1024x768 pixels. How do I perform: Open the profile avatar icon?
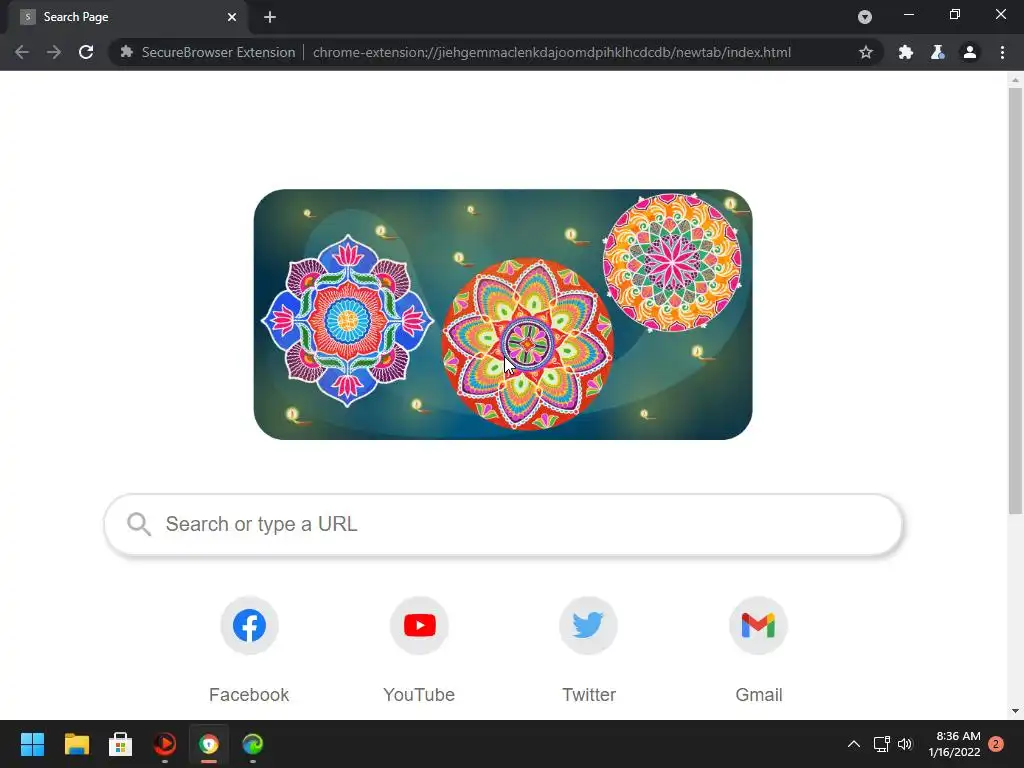tap(970, 52)
